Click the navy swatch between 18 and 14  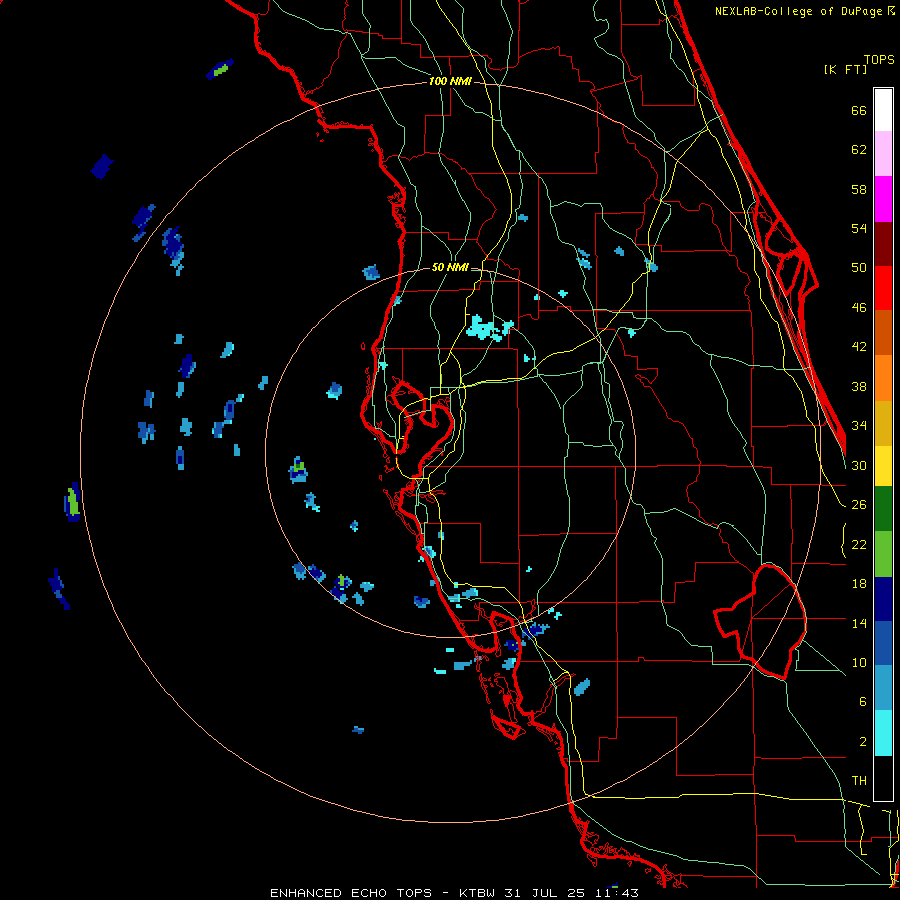[883, 599]
